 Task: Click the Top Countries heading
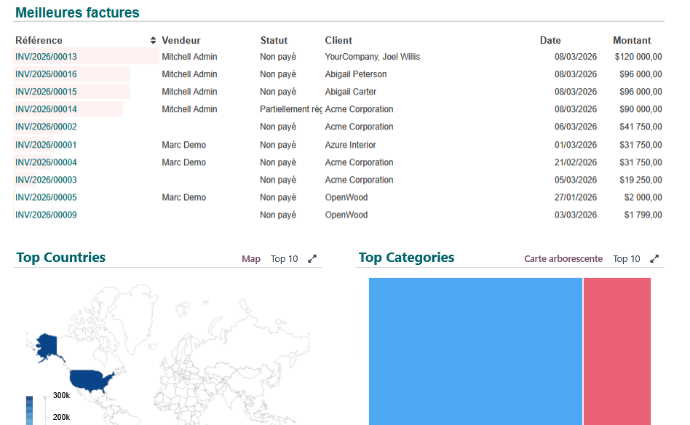(x=60, y=258)
